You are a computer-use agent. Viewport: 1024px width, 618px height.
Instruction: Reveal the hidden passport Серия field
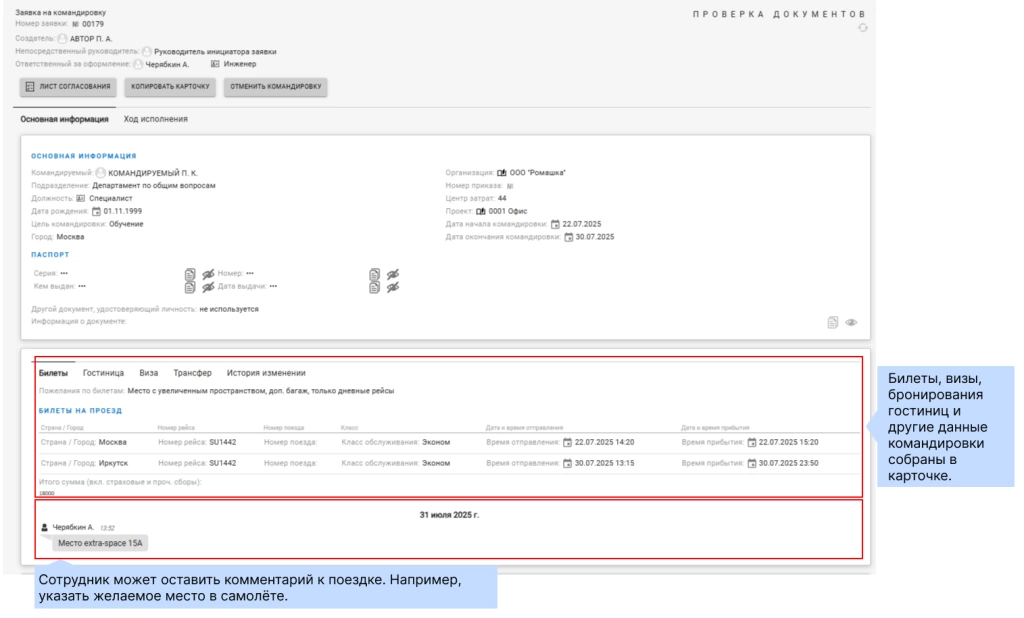(x=207, y=273)
